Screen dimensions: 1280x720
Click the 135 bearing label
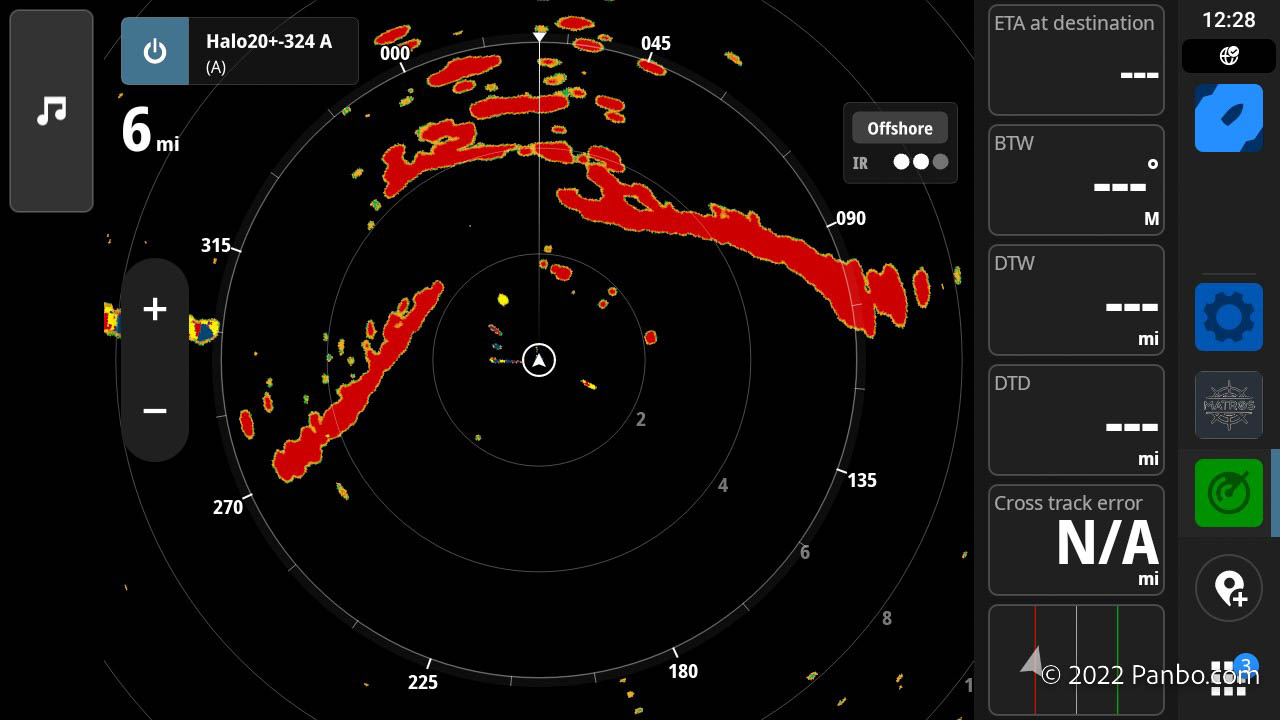coord(862,480)
